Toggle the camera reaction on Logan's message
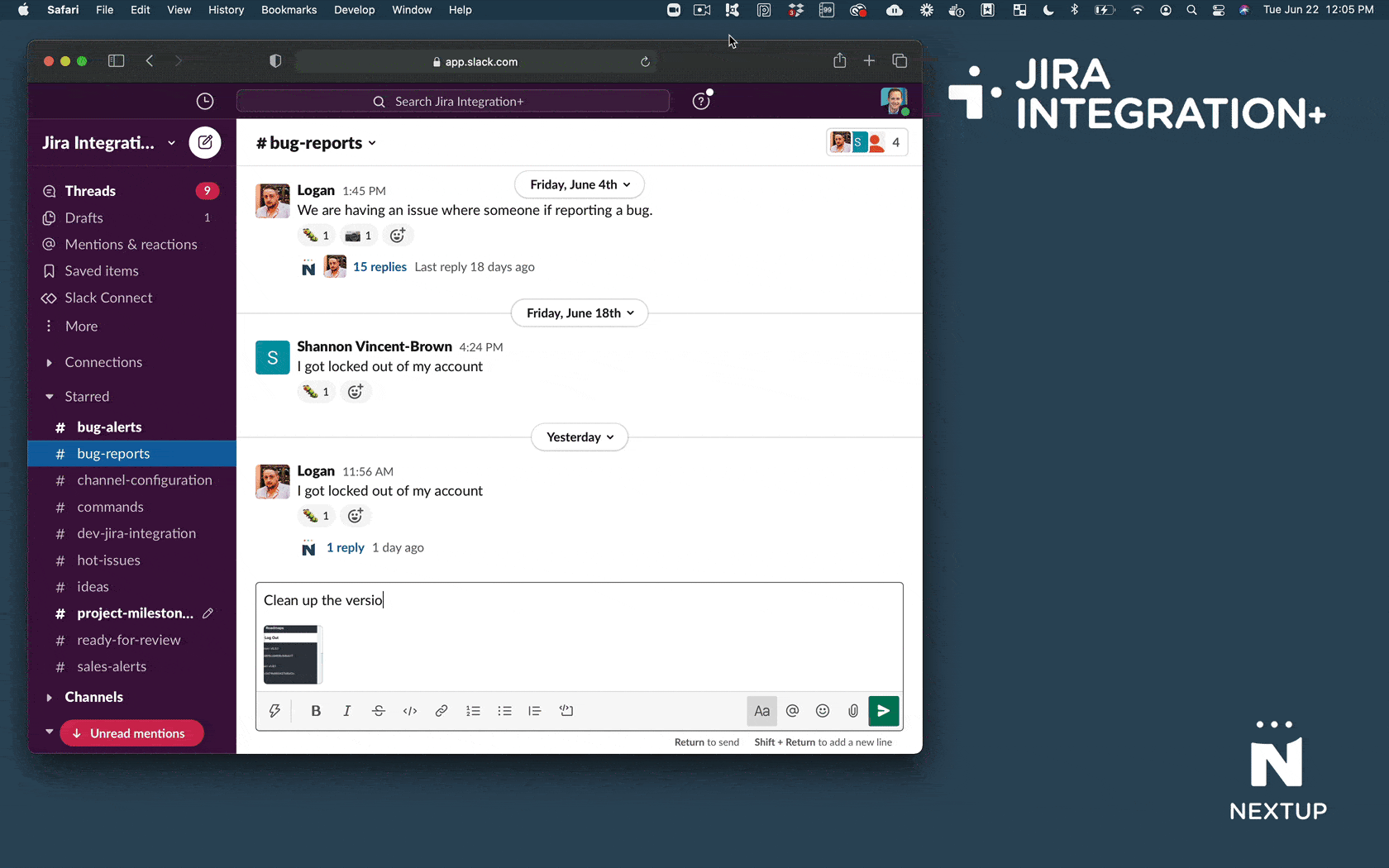The width and height of the screenshot is (1389, 868). pos(359,236)
